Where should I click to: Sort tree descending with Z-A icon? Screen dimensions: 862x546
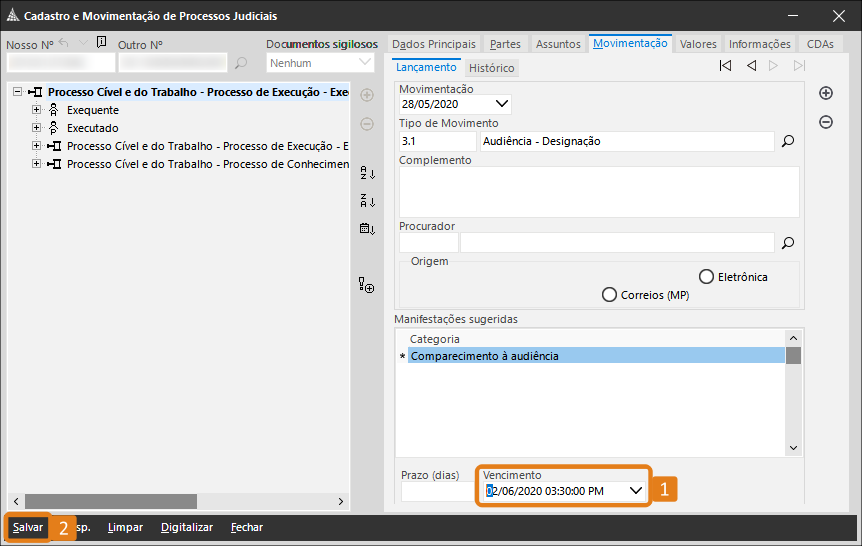point(367,201)
